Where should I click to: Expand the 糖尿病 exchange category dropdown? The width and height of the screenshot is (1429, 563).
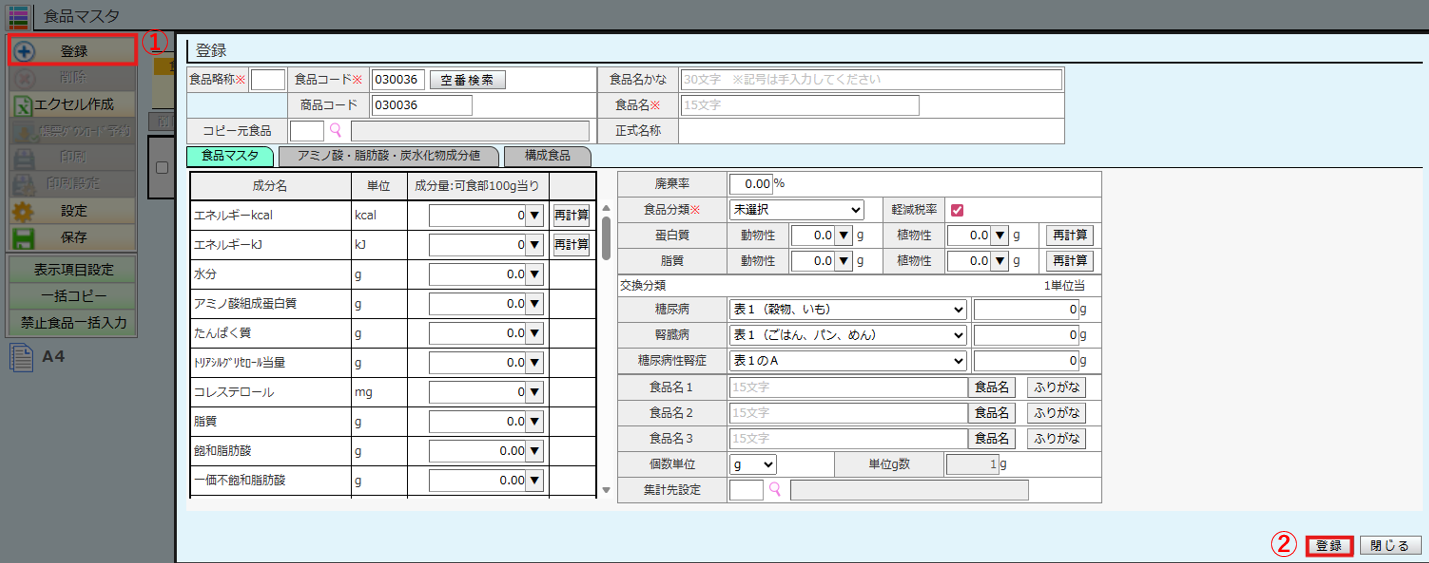(848, 309)
